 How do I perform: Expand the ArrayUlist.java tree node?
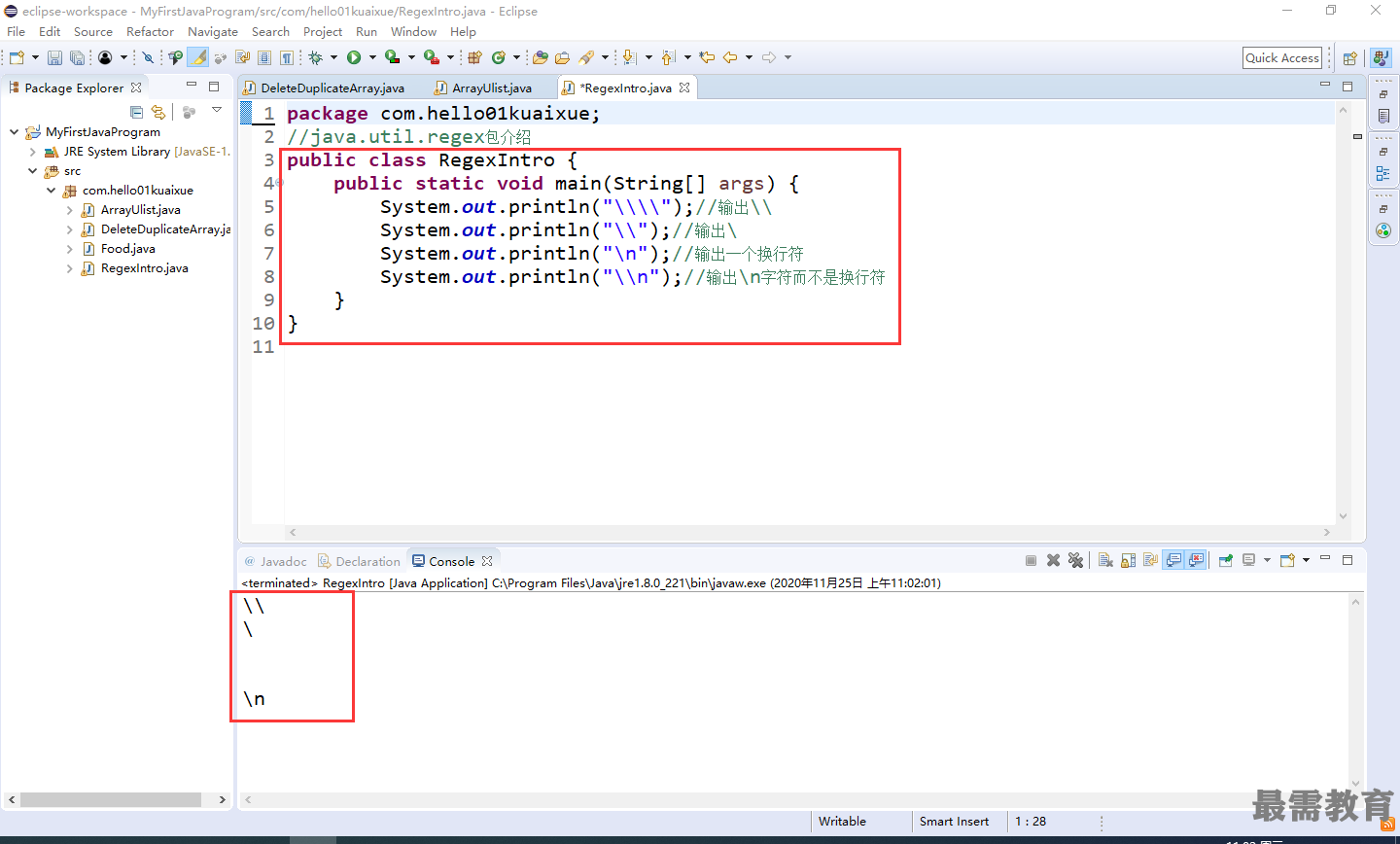pos(69,210)
